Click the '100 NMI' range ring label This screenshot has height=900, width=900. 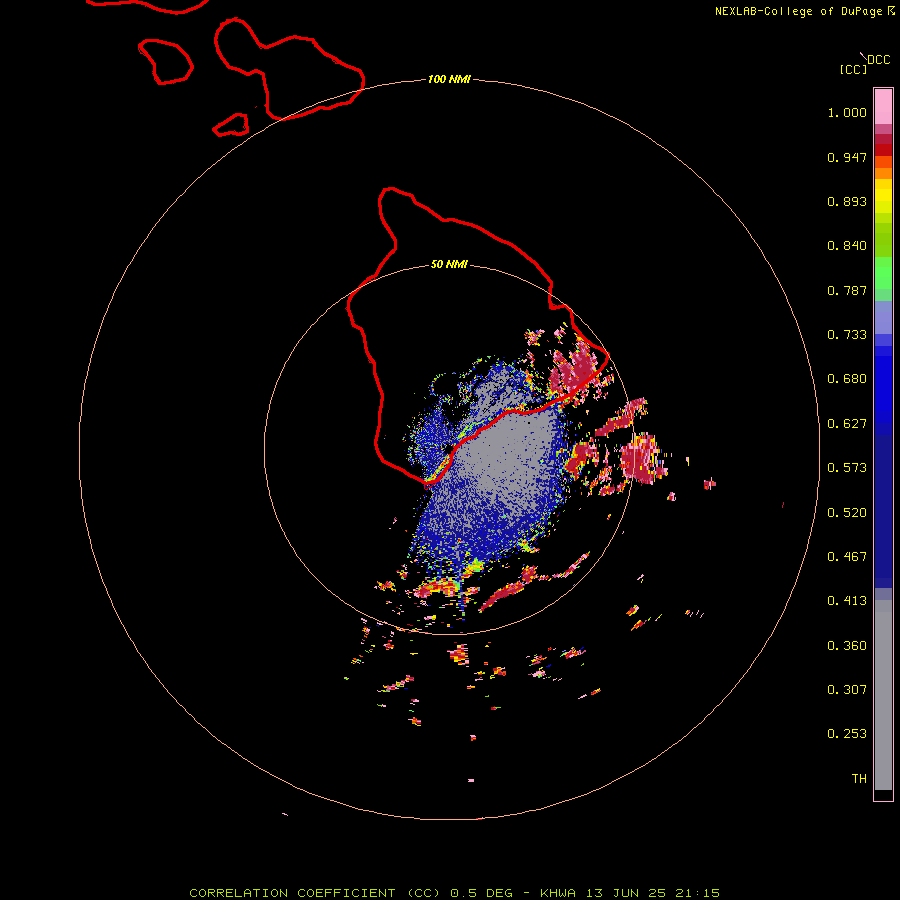pos(449,79)
